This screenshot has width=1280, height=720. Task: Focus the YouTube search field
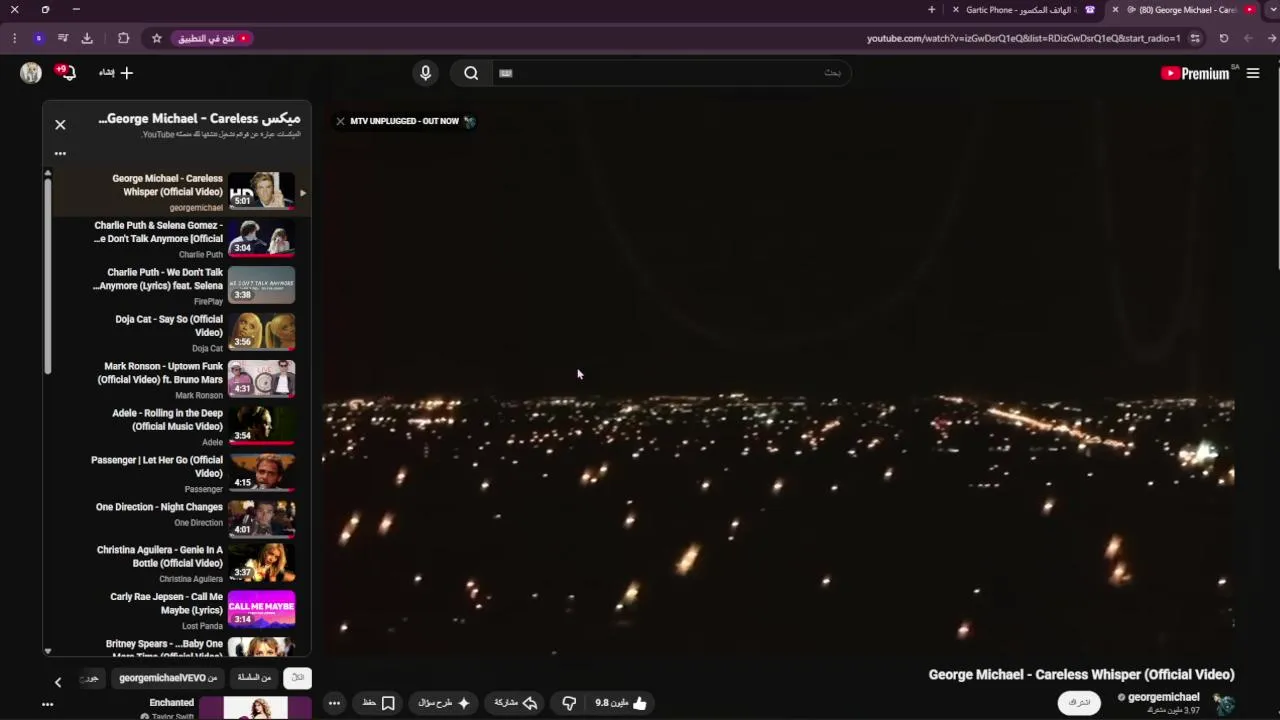click(x=670, y=73)
